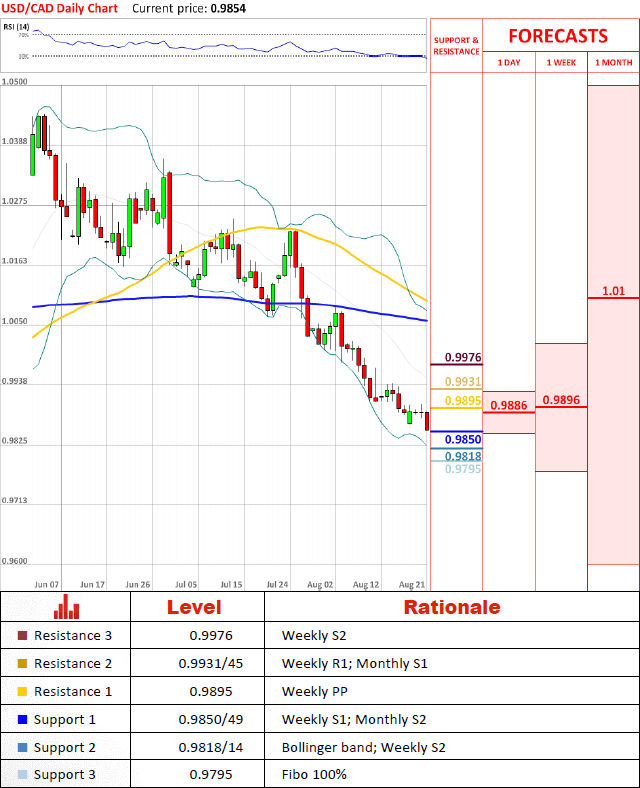Click the table level cell 0.9850/49
Image resolution: width=640 pixels, height=788 pixels.
coord(210,720)
